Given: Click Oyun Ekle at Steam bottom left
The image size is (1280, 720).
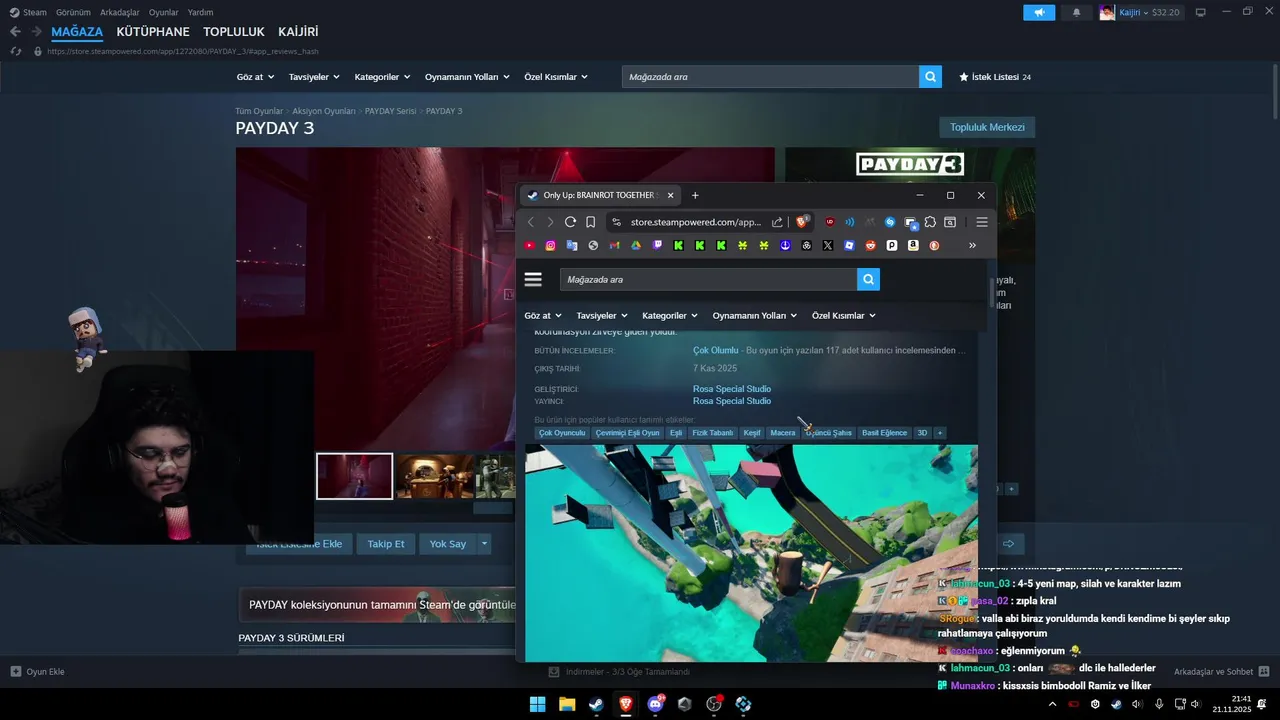Looking at the screenshot, I should click(x=38, y=672).
